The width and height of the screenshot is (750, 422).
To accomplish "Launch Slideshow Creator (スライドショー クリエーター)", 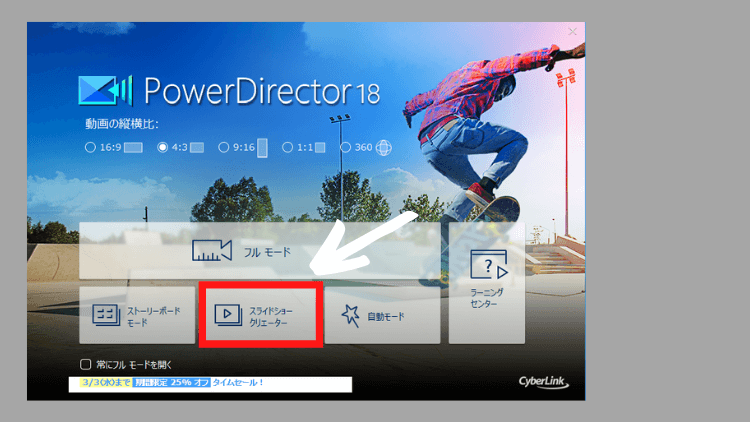I will (259, 316).
